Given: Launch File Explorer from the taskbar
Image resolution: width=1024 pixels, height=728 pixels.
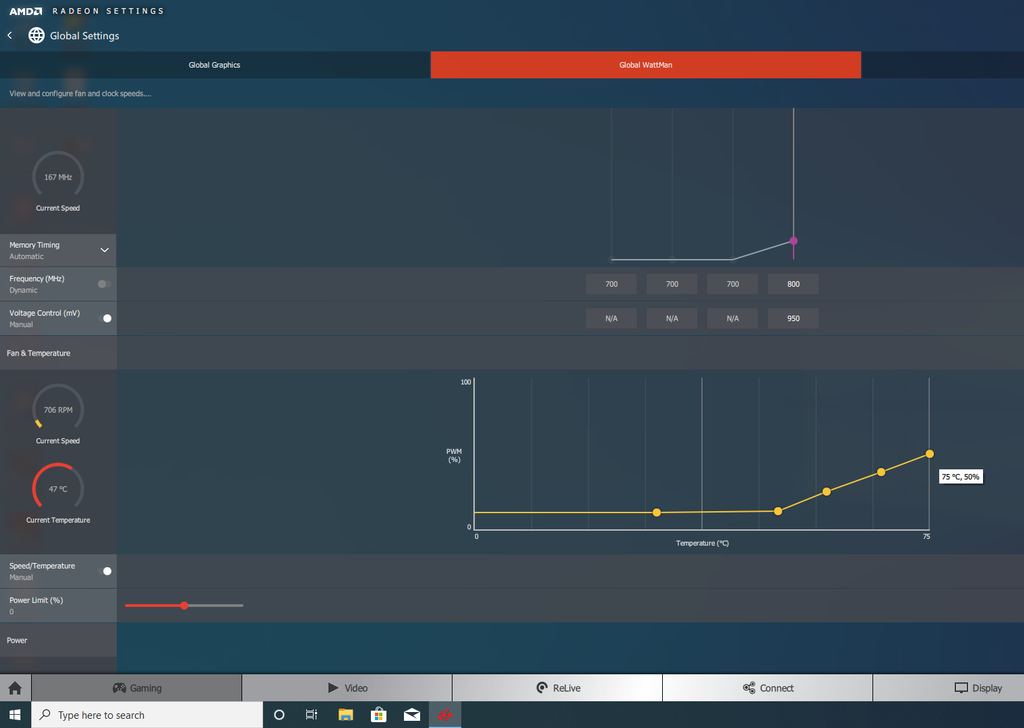Looking at the screenshot, I should point(345,715).
